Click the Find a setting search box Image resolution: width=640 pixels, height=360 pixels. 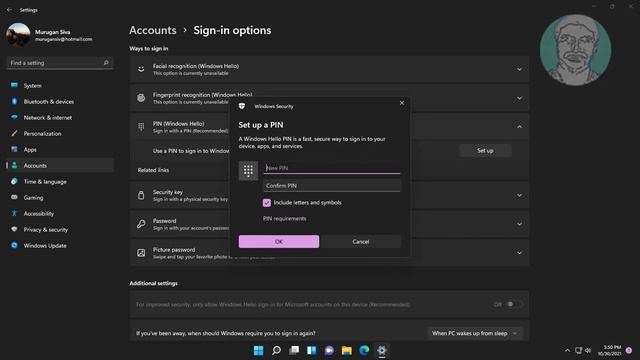tap(60, 63)
